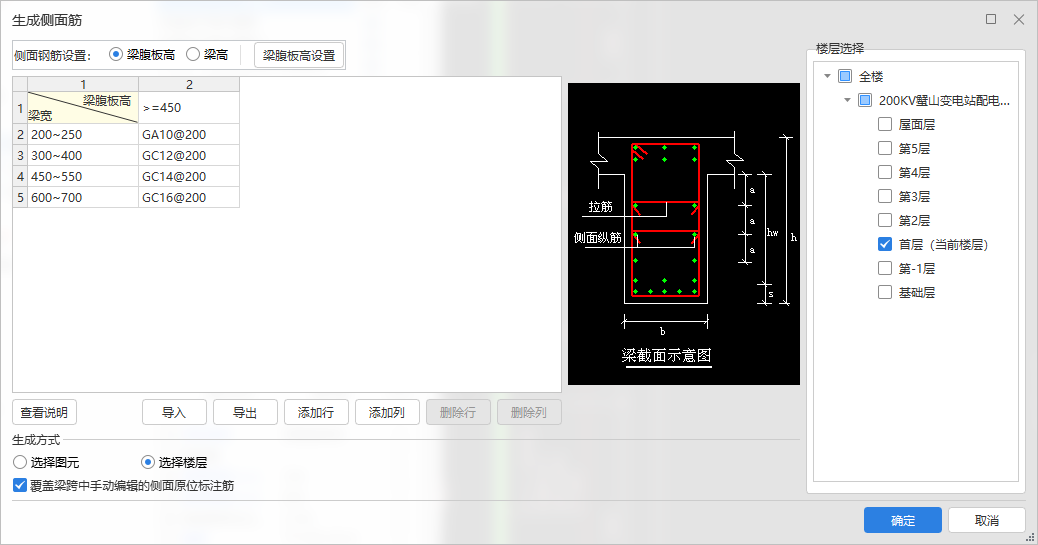The height and width of the screenshot is (545, 1038).
Task: Check the 基础层 floor checkbox
Action: click(x=884, y=292)
